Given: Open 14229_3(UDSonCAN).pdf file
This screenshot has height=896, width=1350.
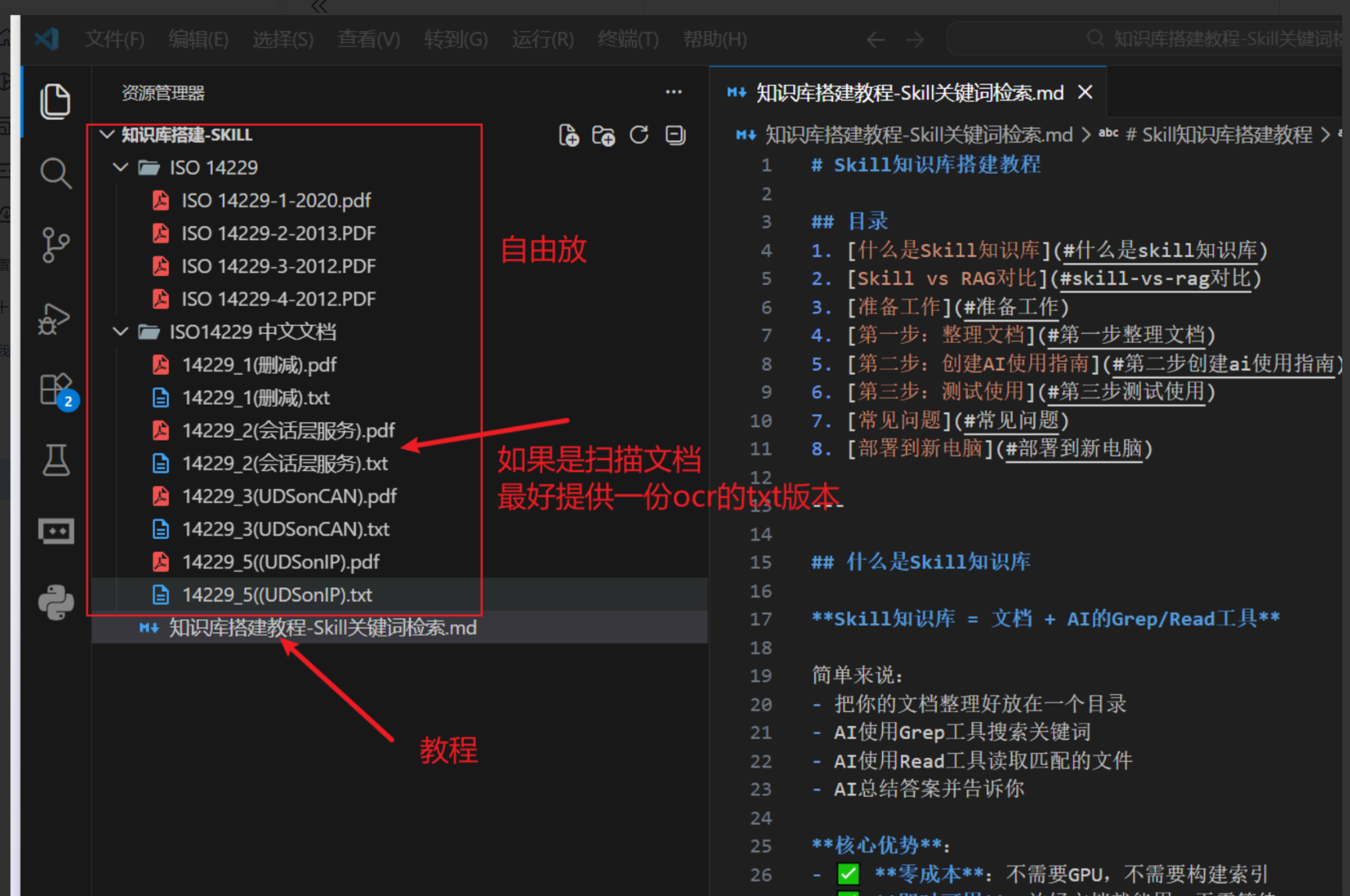Looking at the screenshot, I should pos(289,496).
